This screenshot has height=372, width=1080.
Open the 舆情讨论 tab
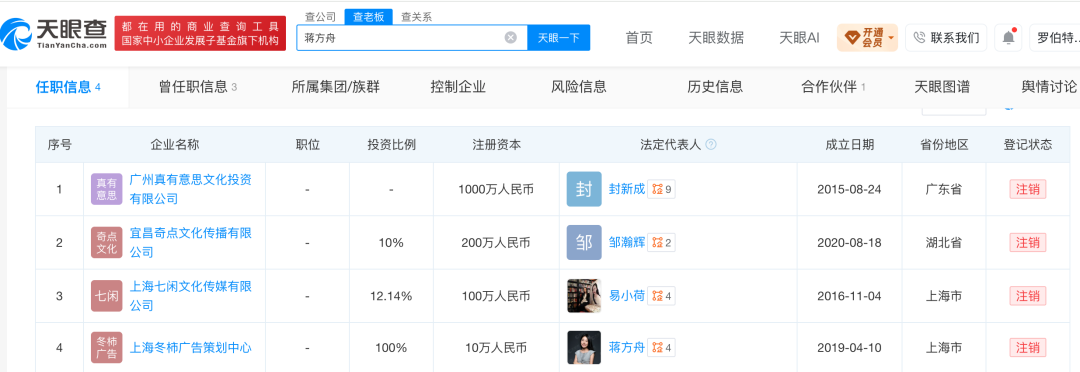pos(1049,87)
